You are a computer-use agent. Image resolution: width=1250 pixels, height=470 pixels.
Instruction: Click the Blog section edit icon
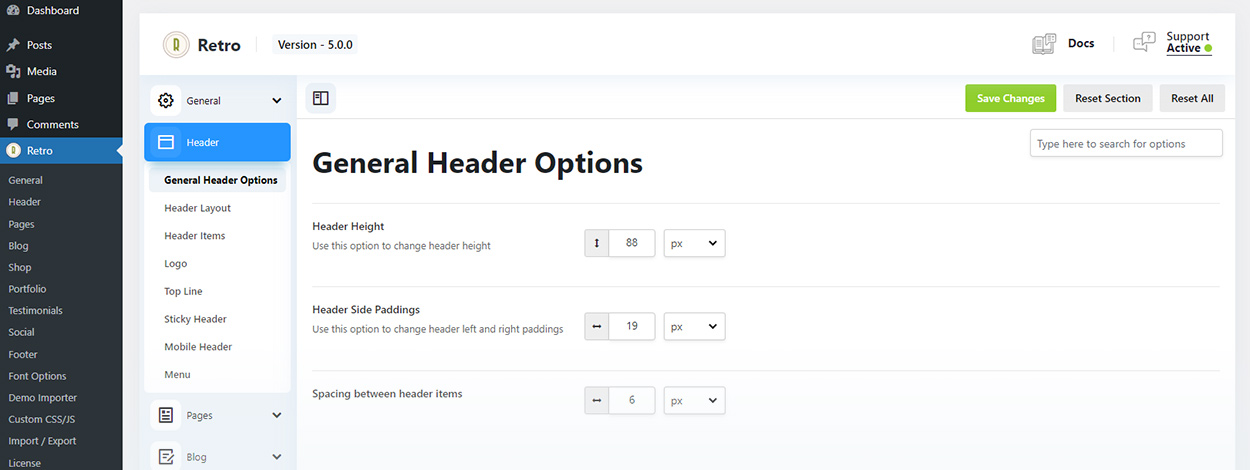(166, 457)
